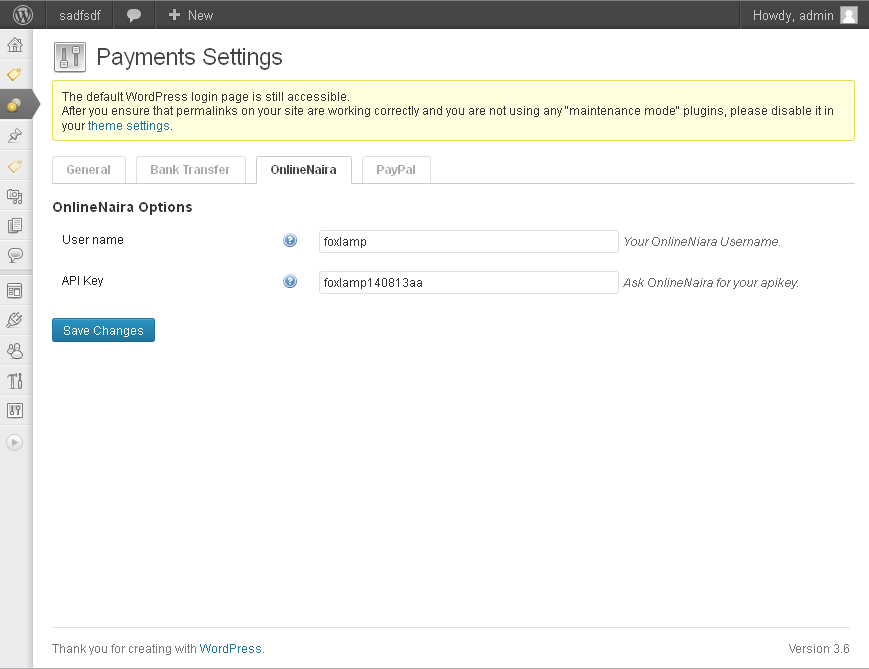Click the Save Changes button
Viewport: 869px width, 669px height.
pyautogui.click(x=103, y=330)
